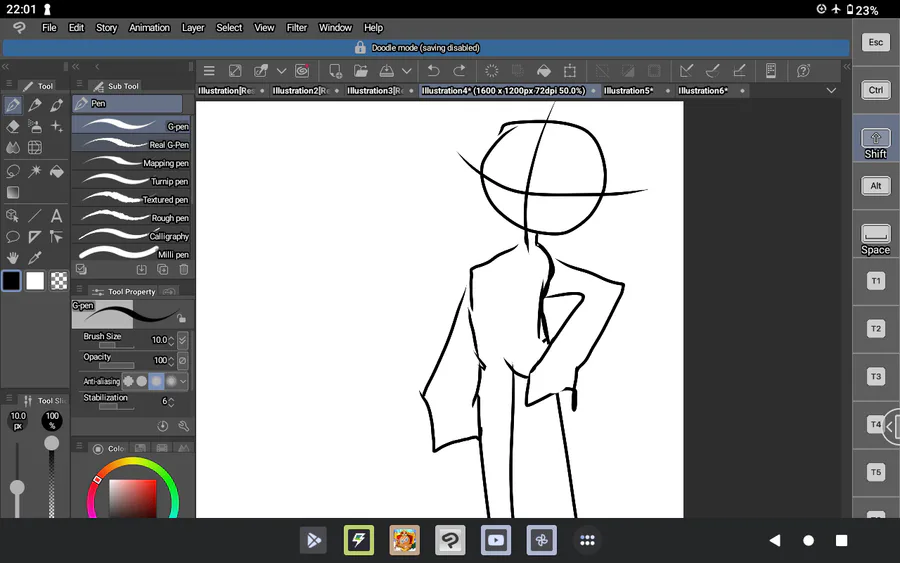Select the Liquify mesh tool
This screenshot has width=900, height=563.
[x=35, y=147]
